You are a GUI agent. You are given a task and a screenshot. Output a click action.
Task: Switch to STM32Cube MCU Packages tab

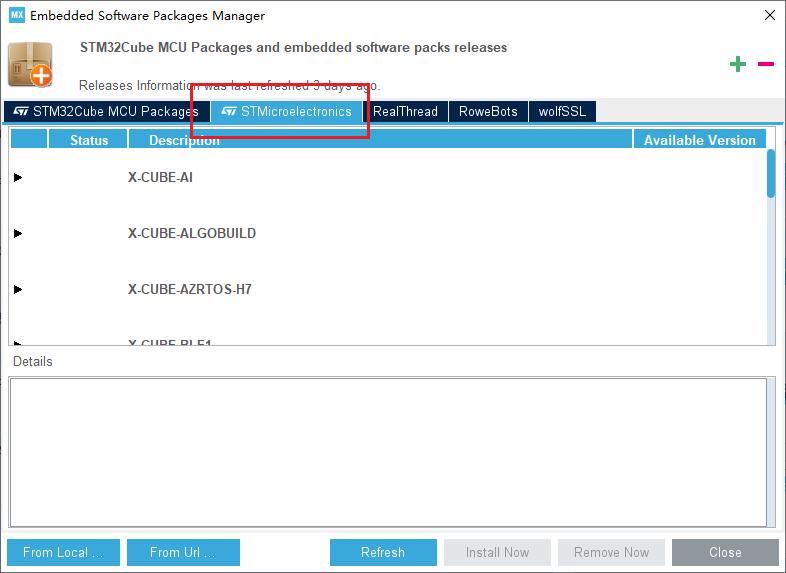pos(105,111)
